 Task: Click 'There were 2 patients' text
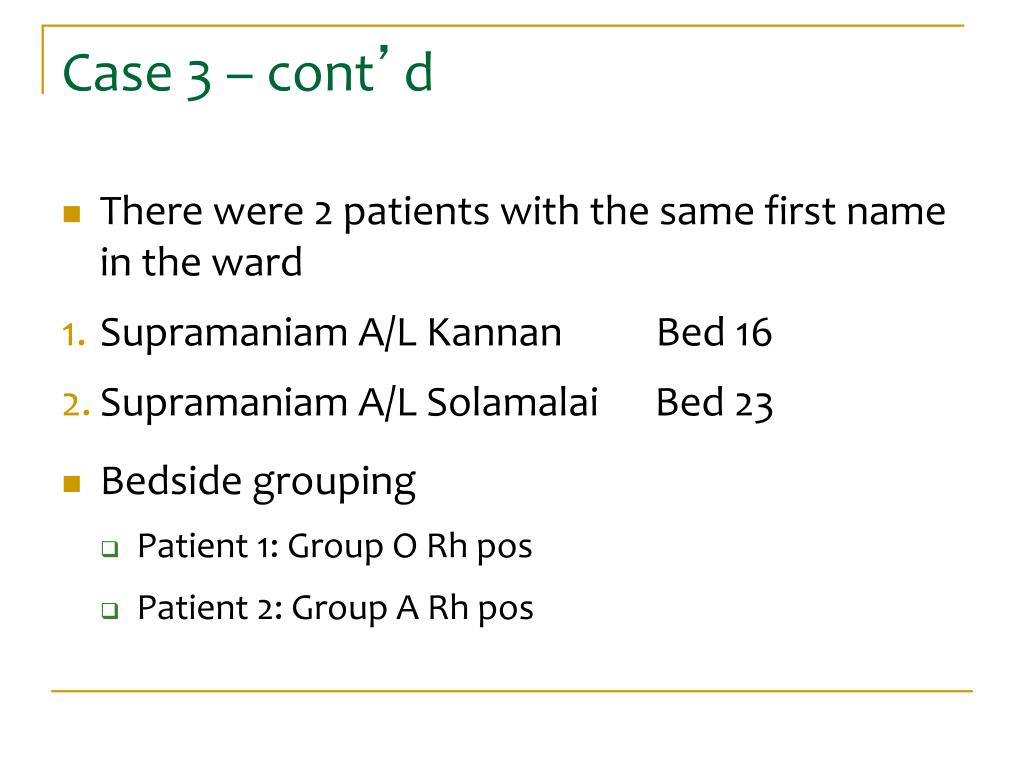coord(295,212)
